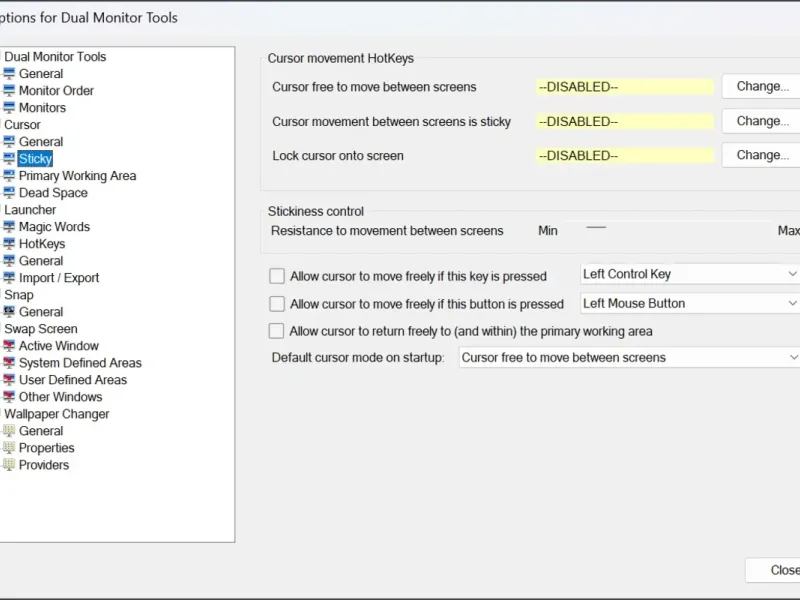
Task: Click the 'Cursor movement HotKeys' group title
Action: click(341, 58)
